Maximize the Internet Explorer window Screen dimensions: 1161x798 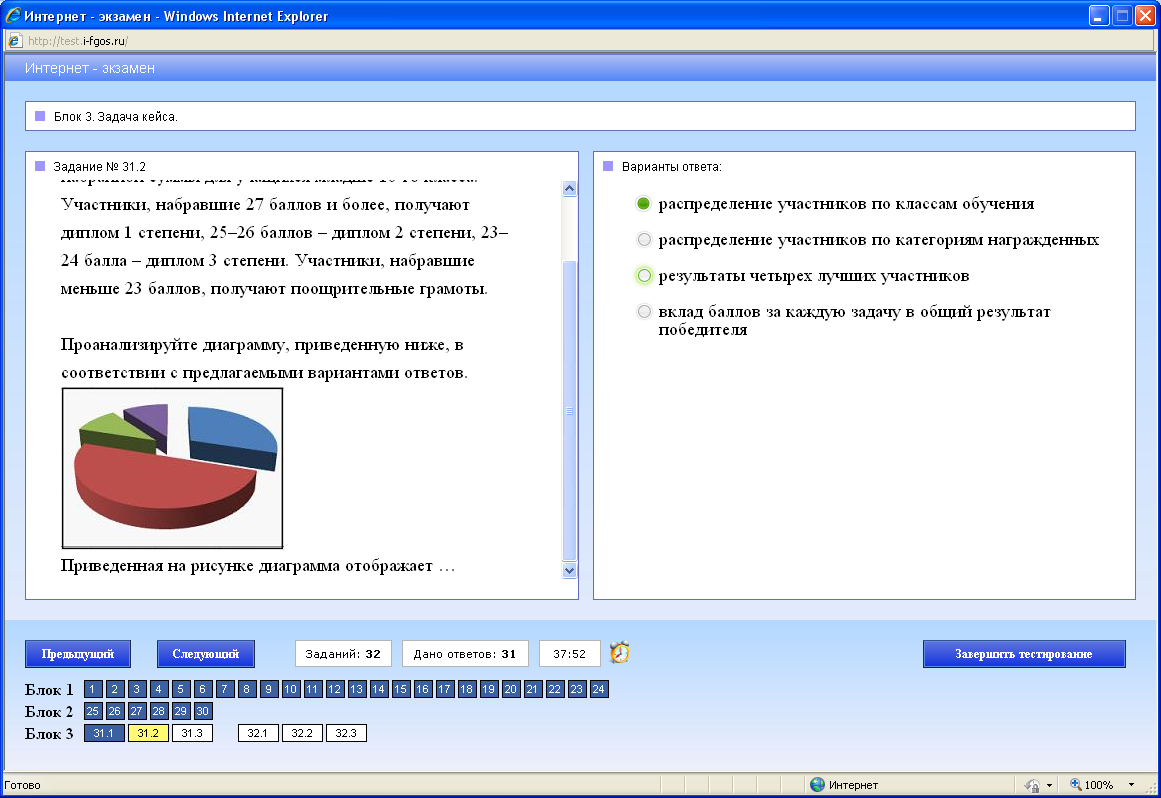click(1122, 16)
